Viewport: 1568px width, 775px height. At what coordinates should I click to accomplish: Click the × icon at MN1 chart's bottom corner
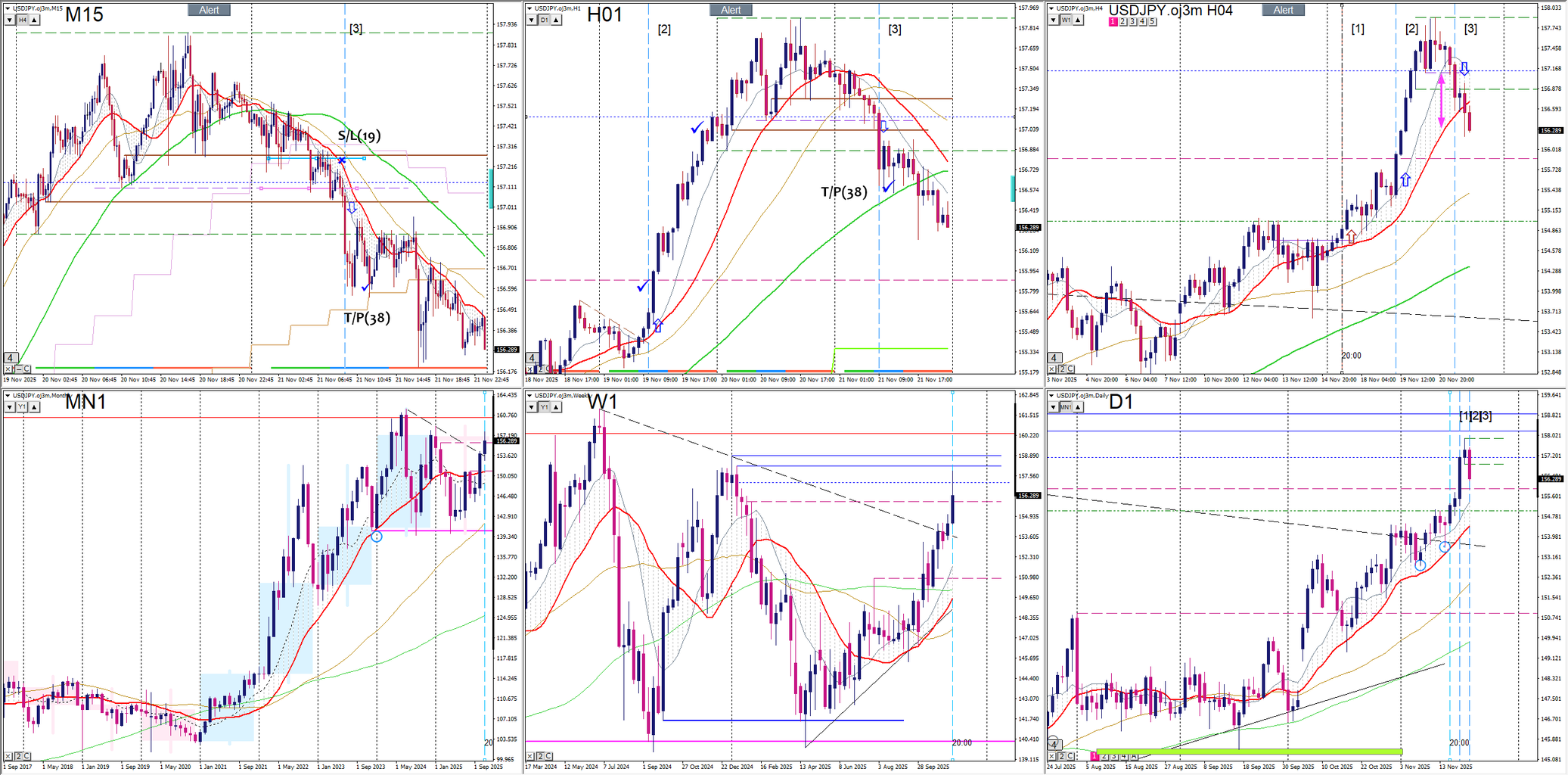coord(9,756)
